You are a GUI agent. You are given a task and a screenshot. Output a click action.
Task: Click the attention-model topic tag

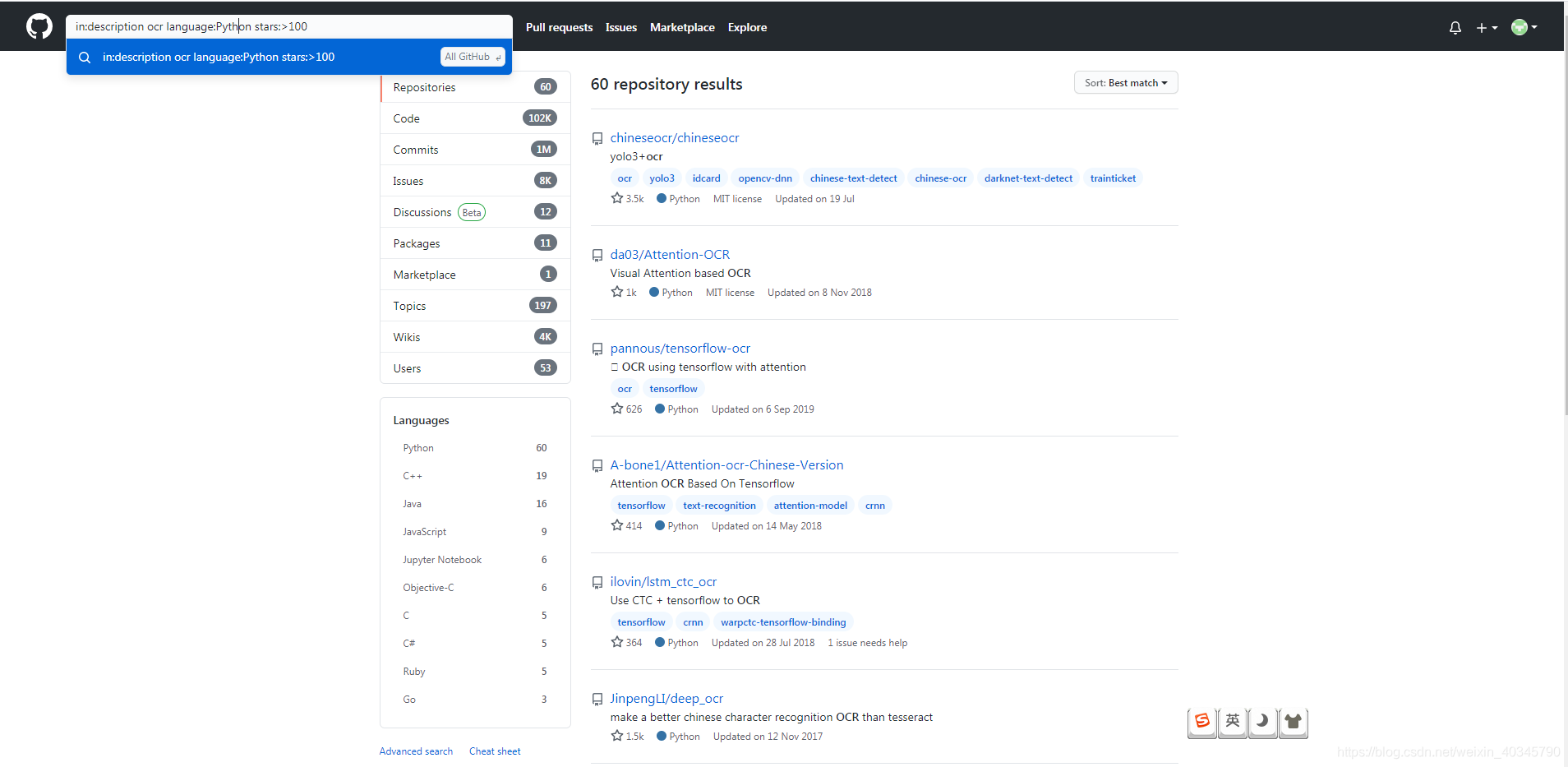[810, 506]
